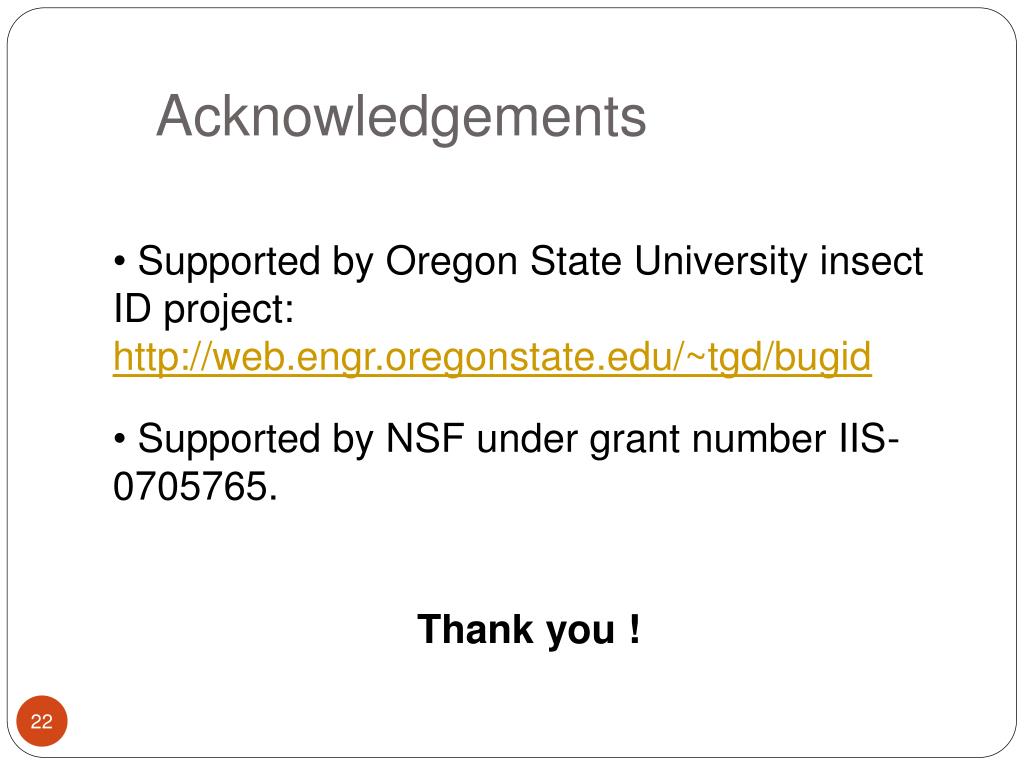Click the text ID project:
This screenshot has width=1024, height=768.
[204, 310]
